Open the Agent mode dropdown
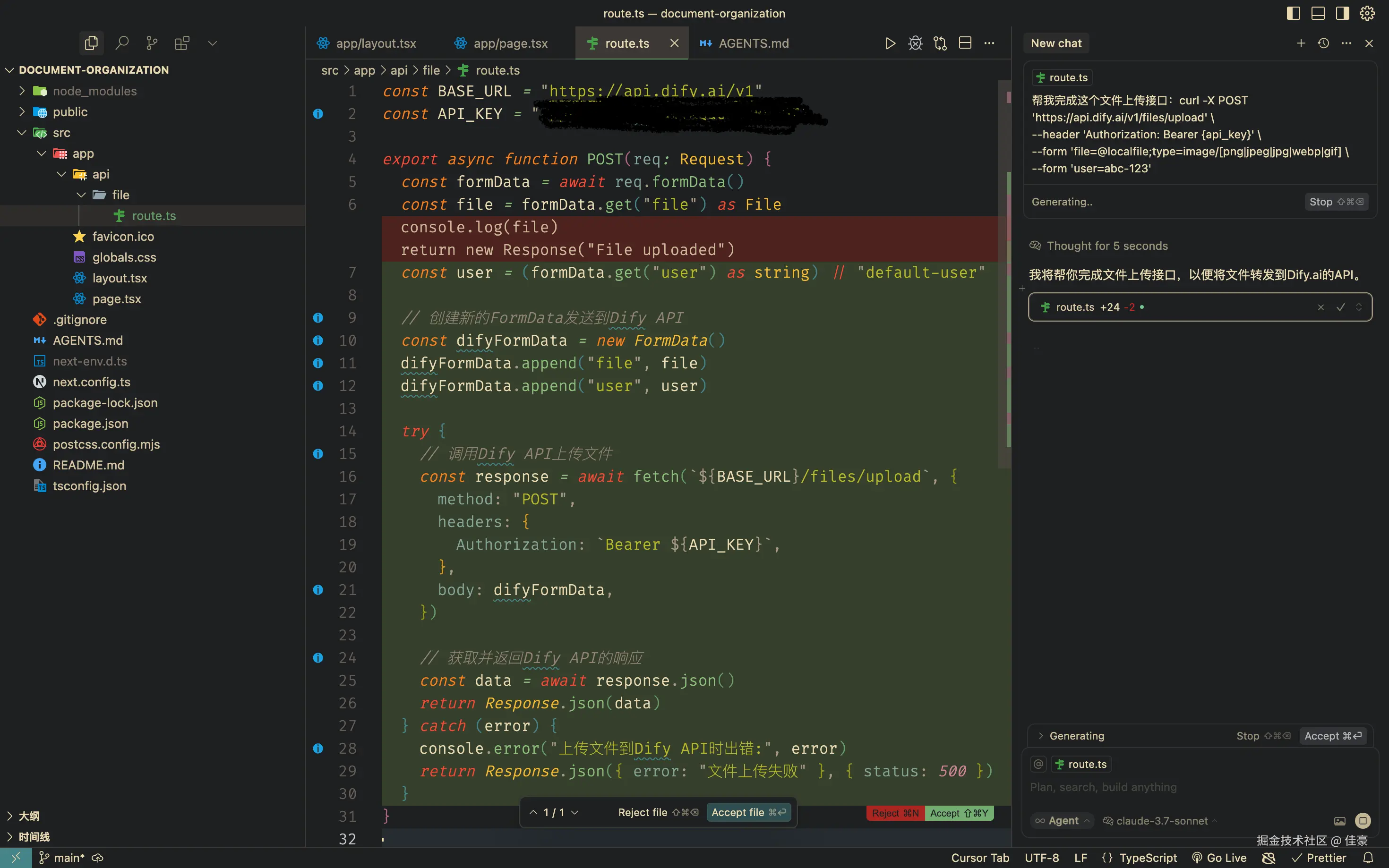This screenshot has height=868, width=1389. tap(1063, 821)
